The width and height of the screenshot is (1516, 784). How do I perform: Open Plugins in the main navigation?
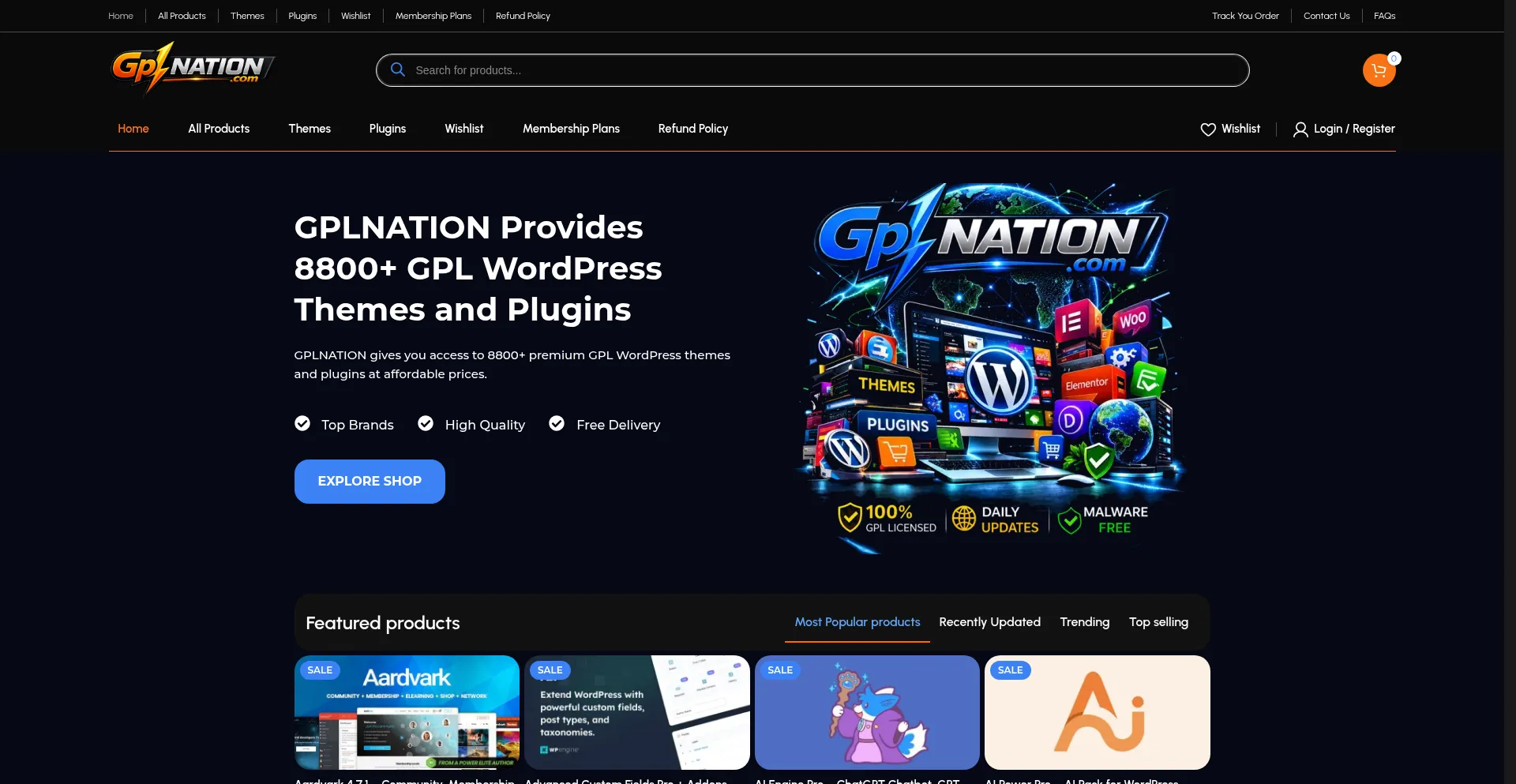click(x=388, y=129)
